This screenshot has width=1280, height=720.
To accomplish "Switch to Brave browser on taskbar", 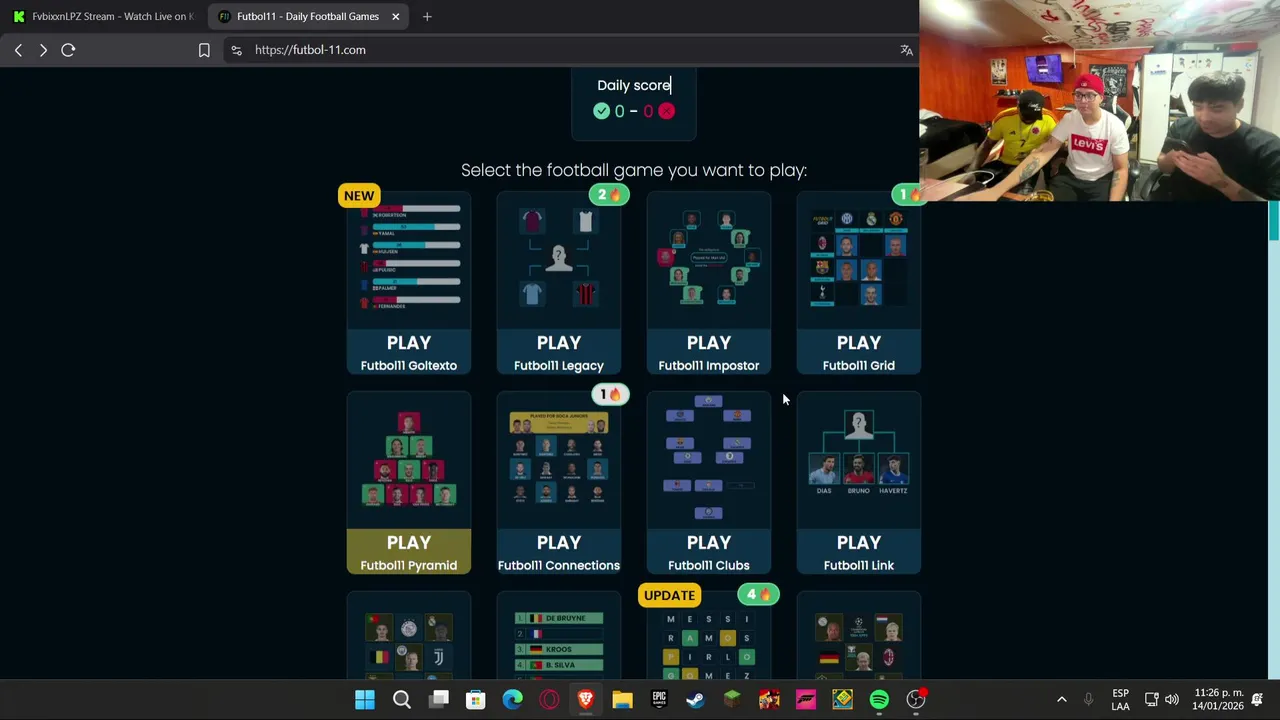I will tap(586, 699).
